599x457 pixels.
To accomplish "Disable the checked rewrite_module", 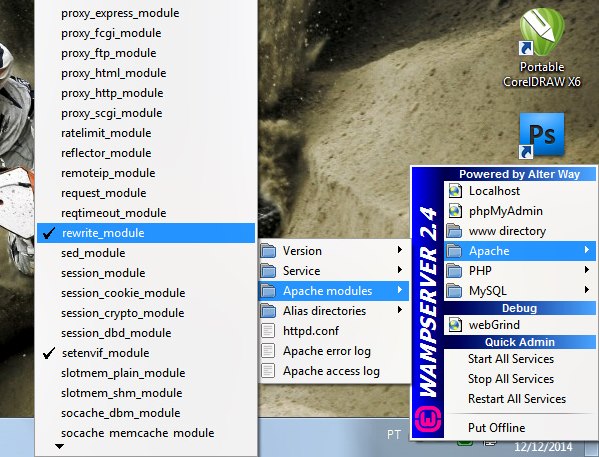I will (146, 233).
